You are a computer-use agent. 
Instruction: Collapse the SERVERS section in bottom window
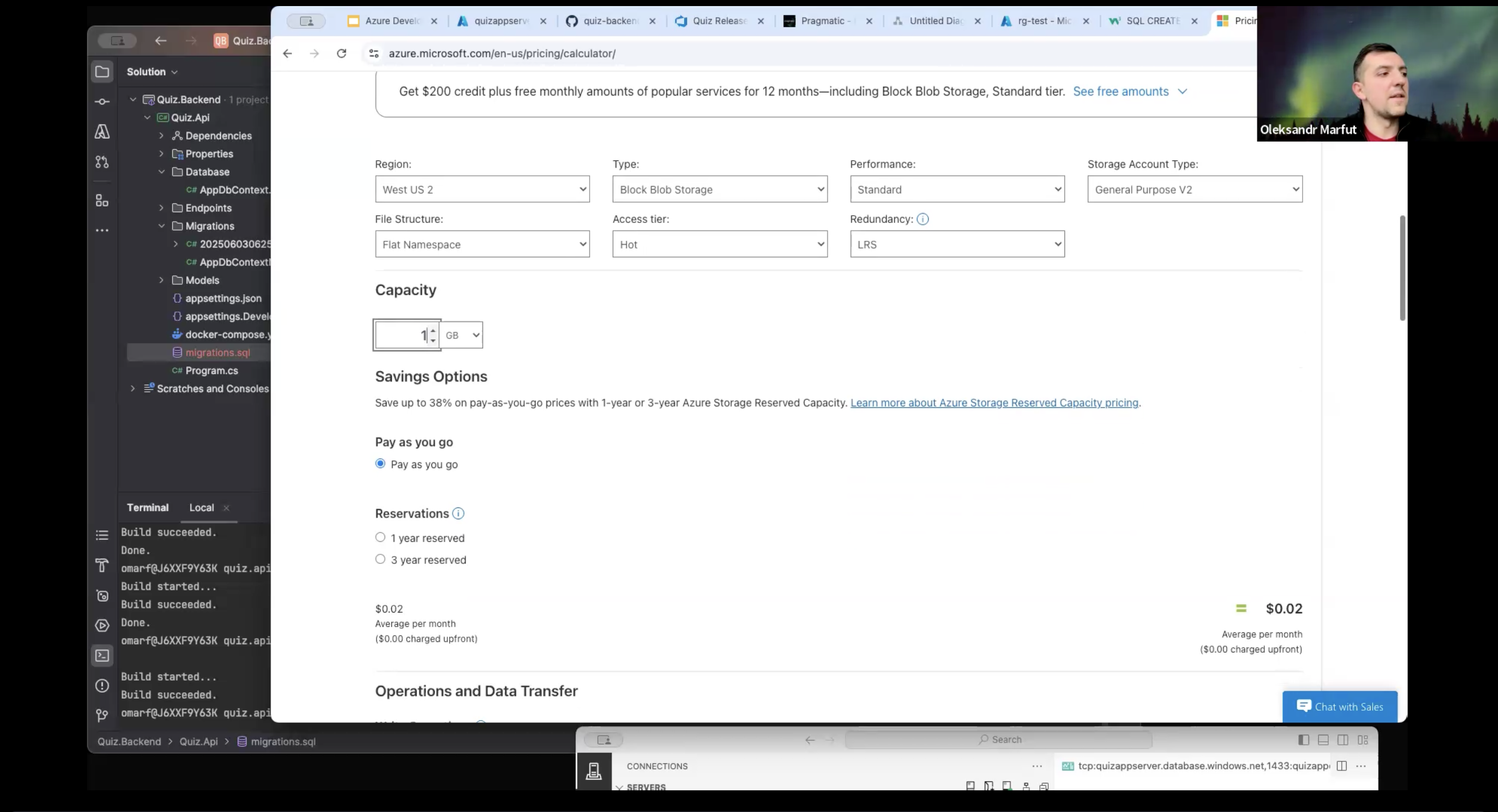click(619, 788)
